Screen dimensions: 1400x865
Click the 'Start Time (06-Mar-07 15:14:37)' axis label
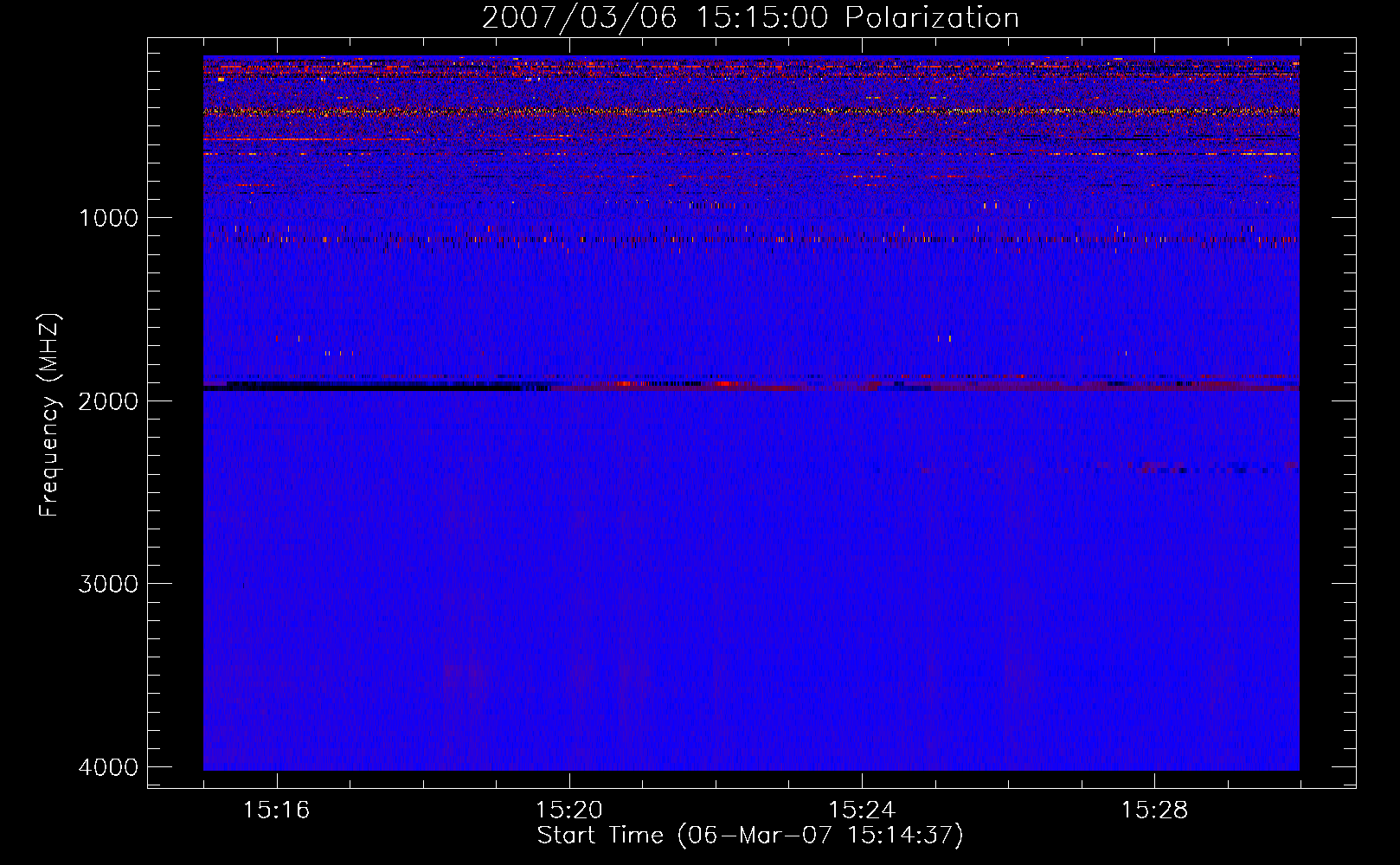click(x=750, y=836)
